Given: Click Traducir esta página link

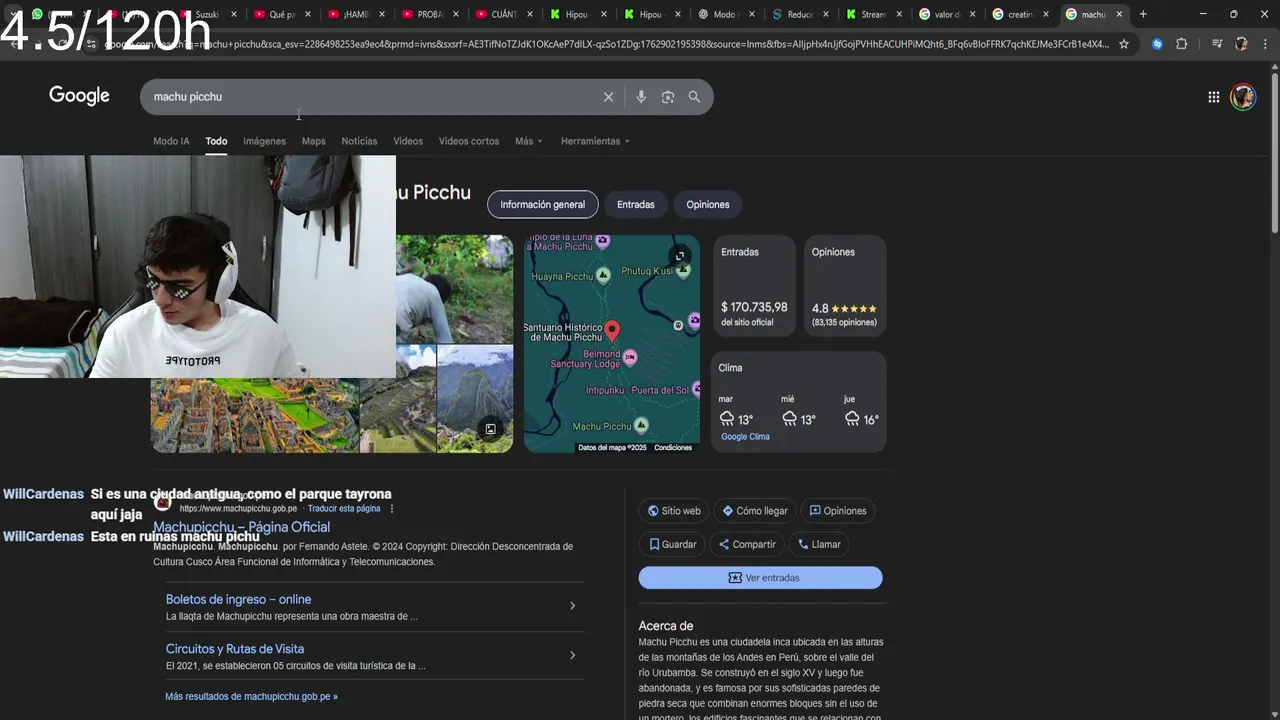Looking at the screenshot, I should pyautogui.click(x=344, y=508).
